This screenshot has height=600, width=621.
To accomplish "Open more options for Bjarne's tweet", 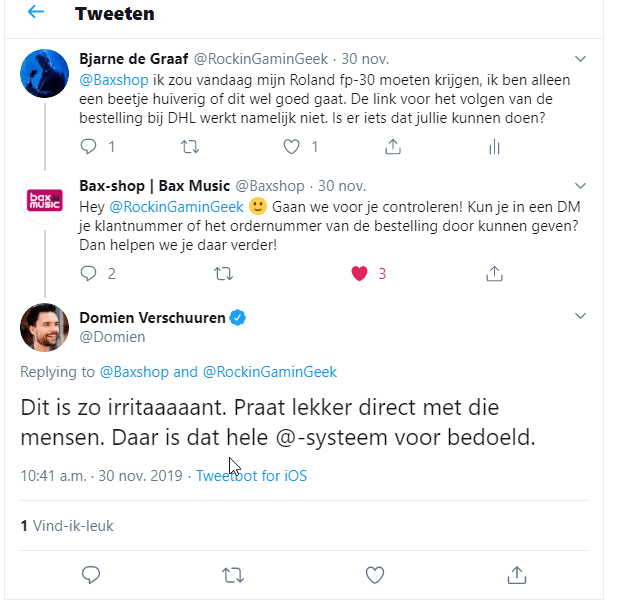I will 581,59.
